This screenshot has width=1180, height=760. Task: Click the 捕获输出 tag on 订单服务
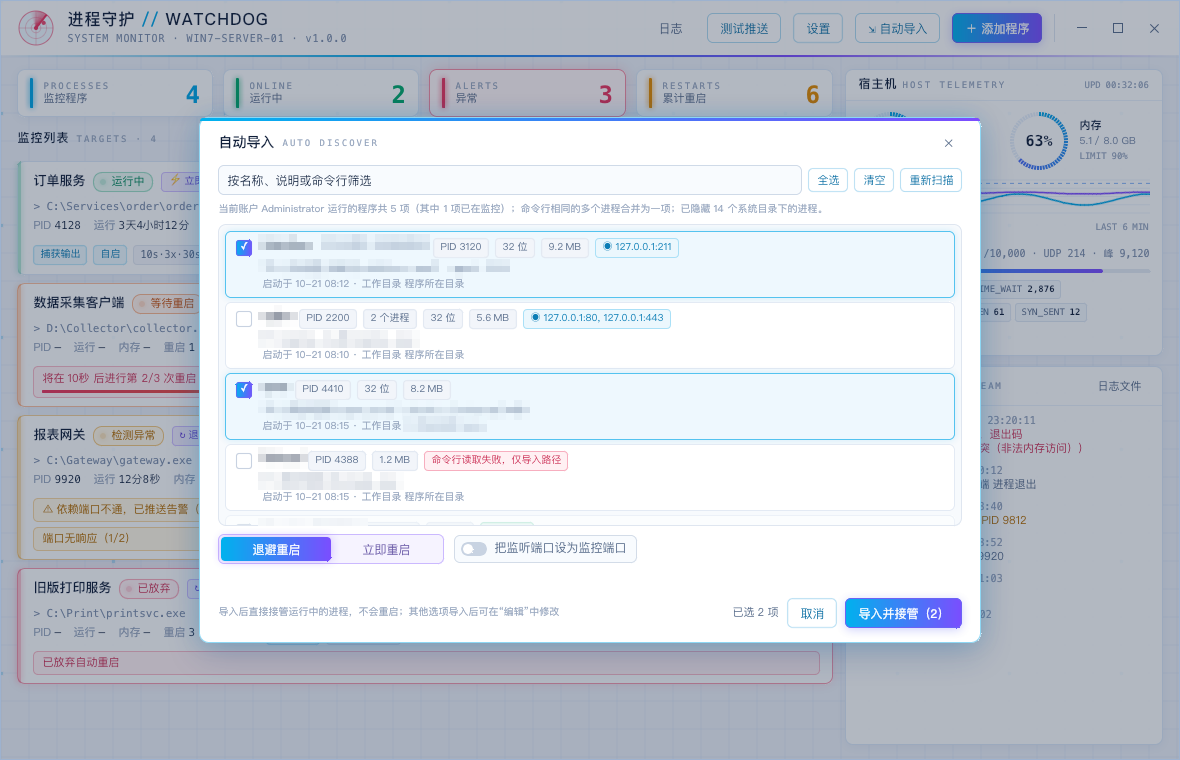(x=60, y=254)
